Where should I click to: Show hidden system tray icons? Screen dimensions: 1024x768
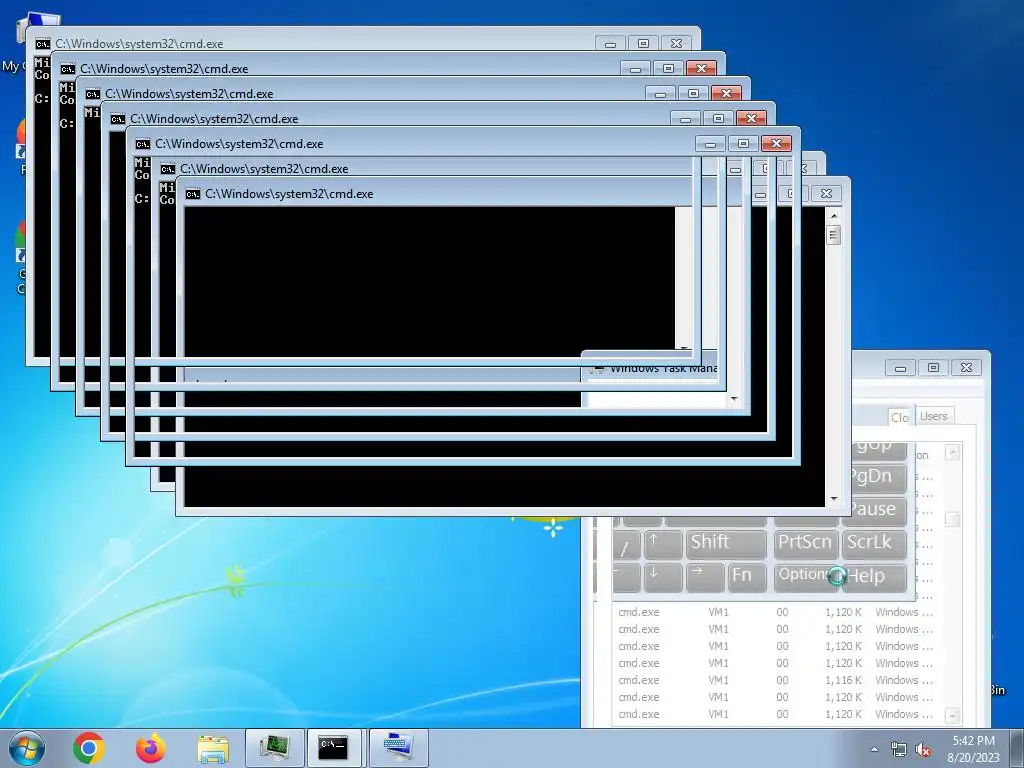(874, 749)
